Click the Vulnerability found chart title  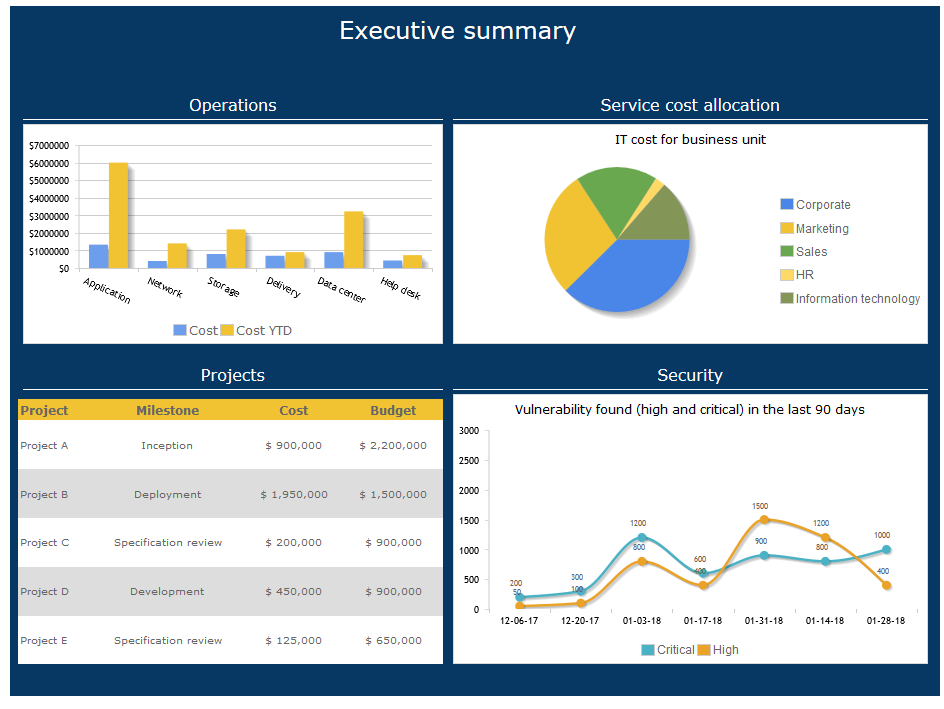point(690,410)
